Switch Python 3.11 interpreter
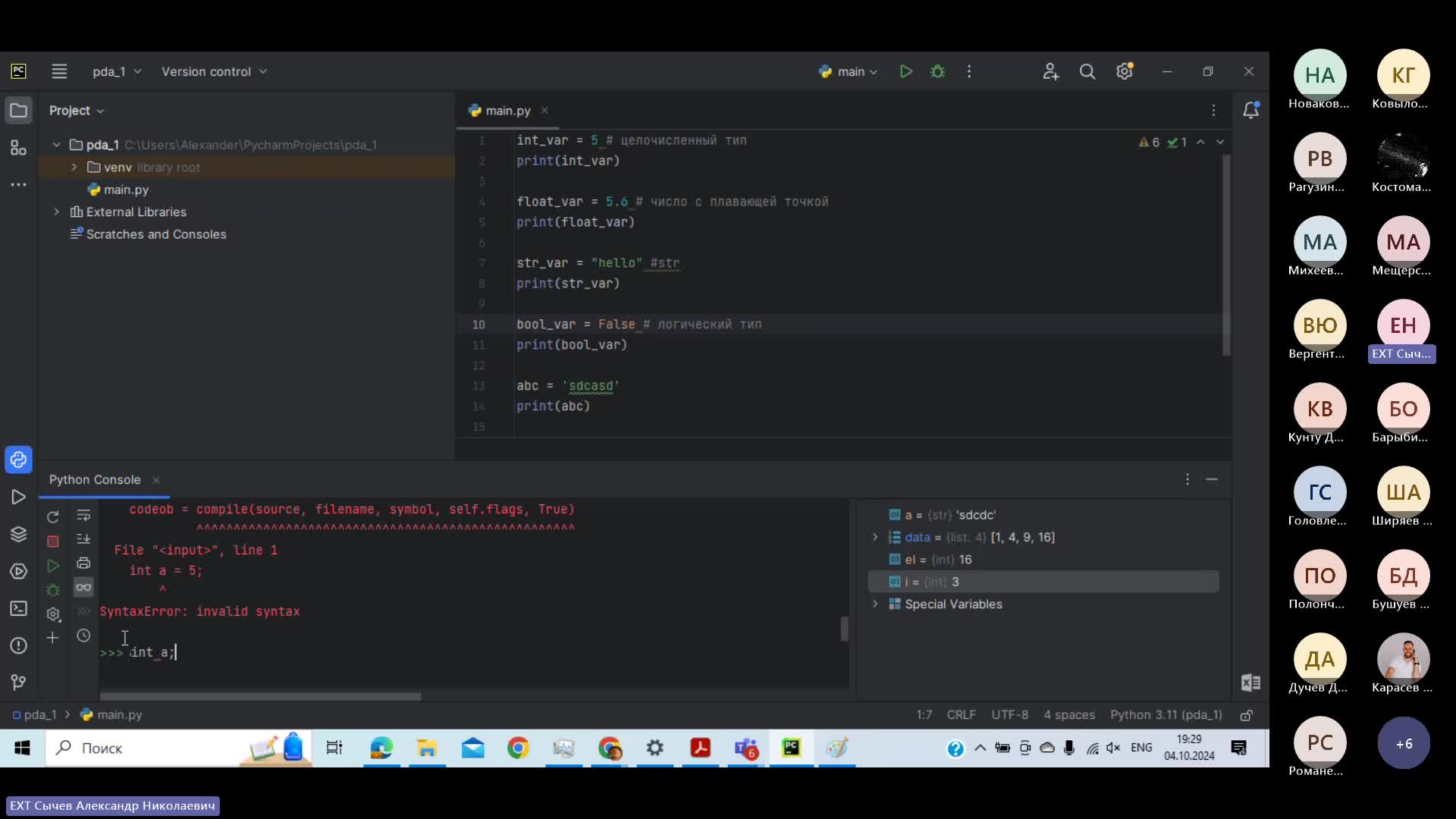The width and height of the screenshot is (1456, 819). click(1166, 715)
